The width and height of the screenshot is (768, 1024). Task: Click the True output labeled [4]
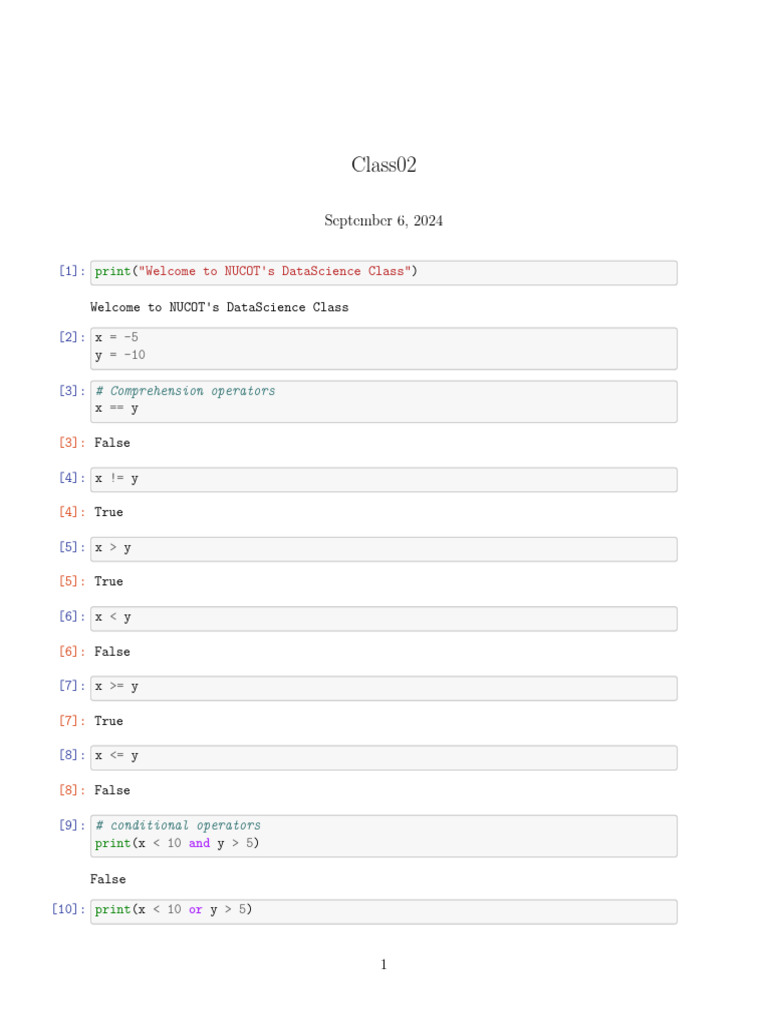[x=108, y=512]
